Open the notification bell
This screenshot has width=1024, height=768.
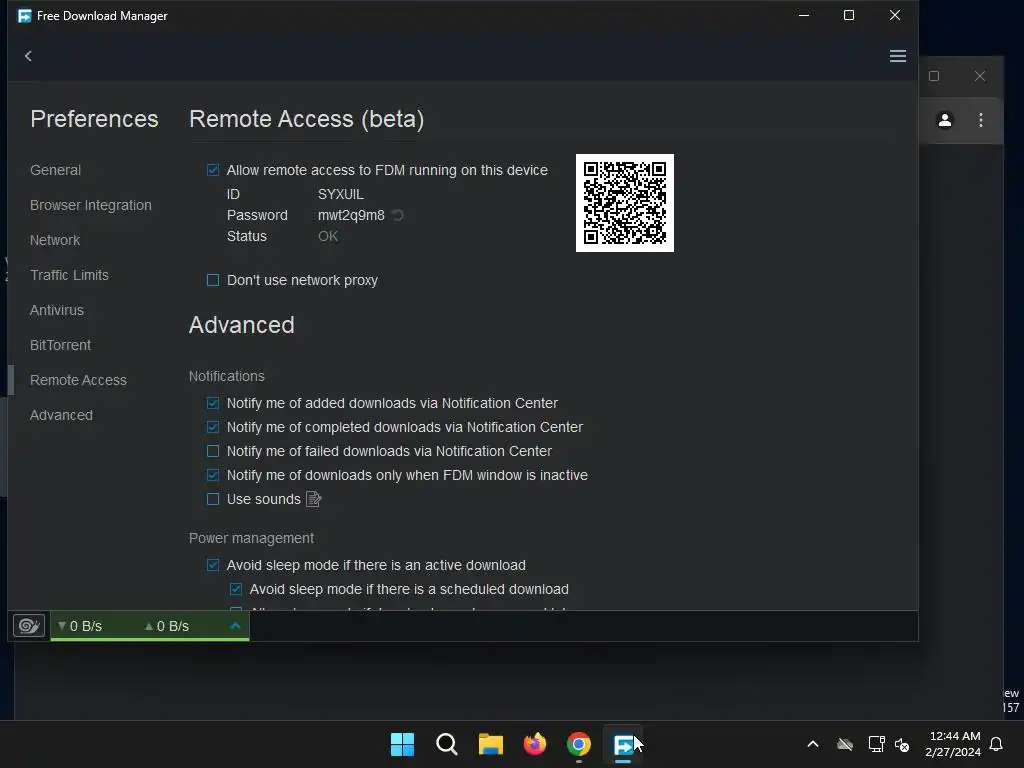click(997, 744)
